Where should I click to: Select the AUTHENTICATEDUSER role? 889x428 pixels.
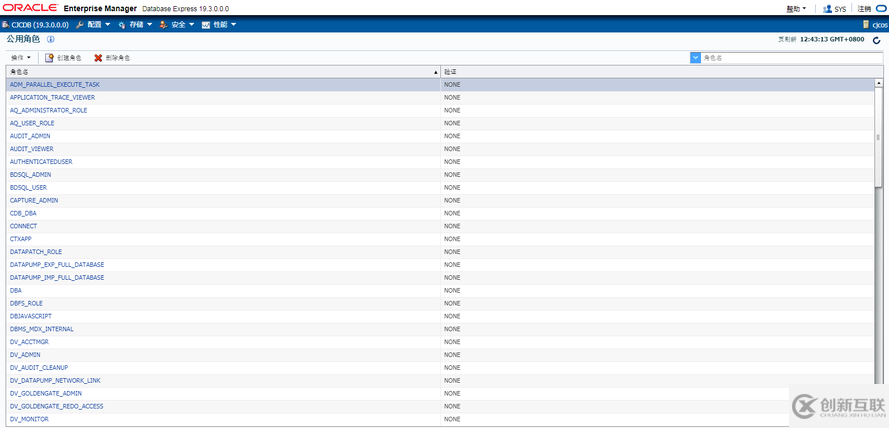[41, 162]
